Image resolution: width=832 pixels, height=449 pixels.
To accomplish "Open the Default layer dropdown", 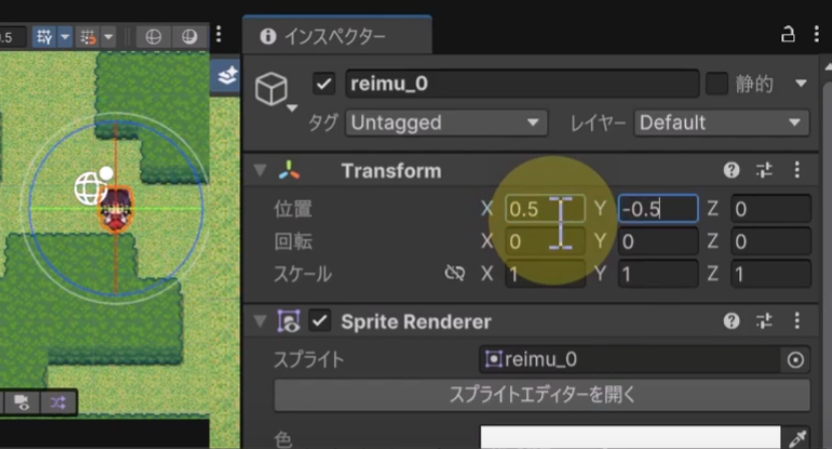I will tap(721, 123).
